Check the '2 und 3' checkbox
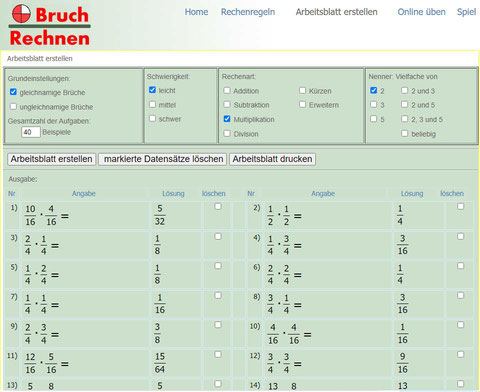 (x=404, y=90)
